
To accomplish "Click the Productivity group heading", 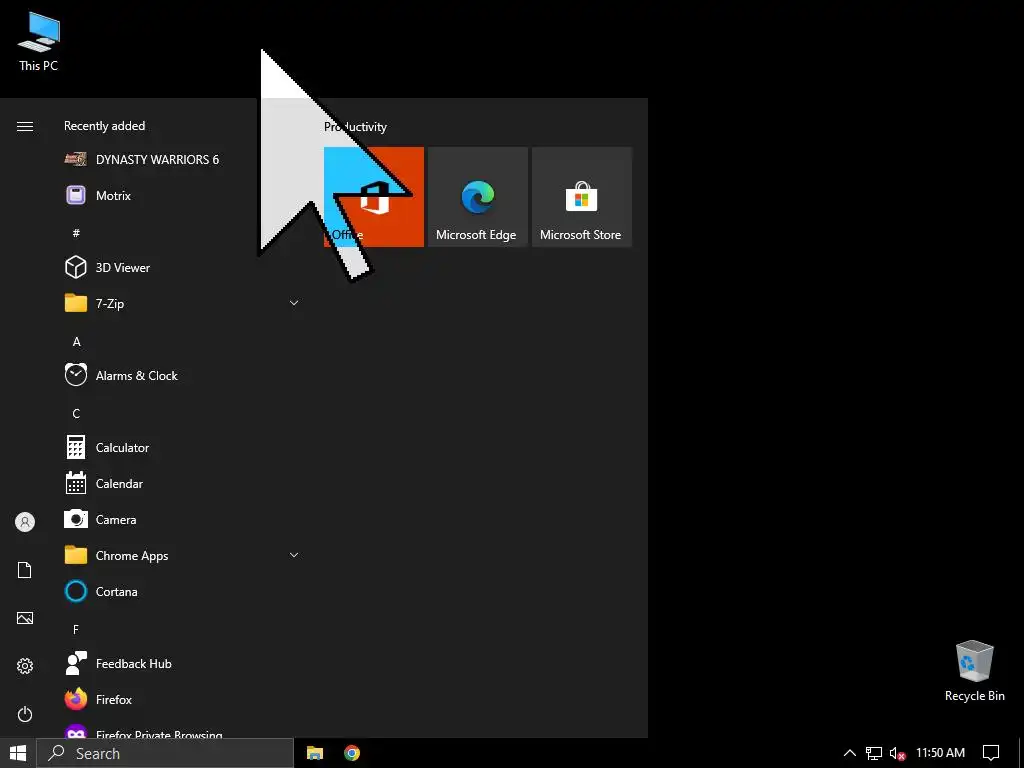I will pos(355,127).
